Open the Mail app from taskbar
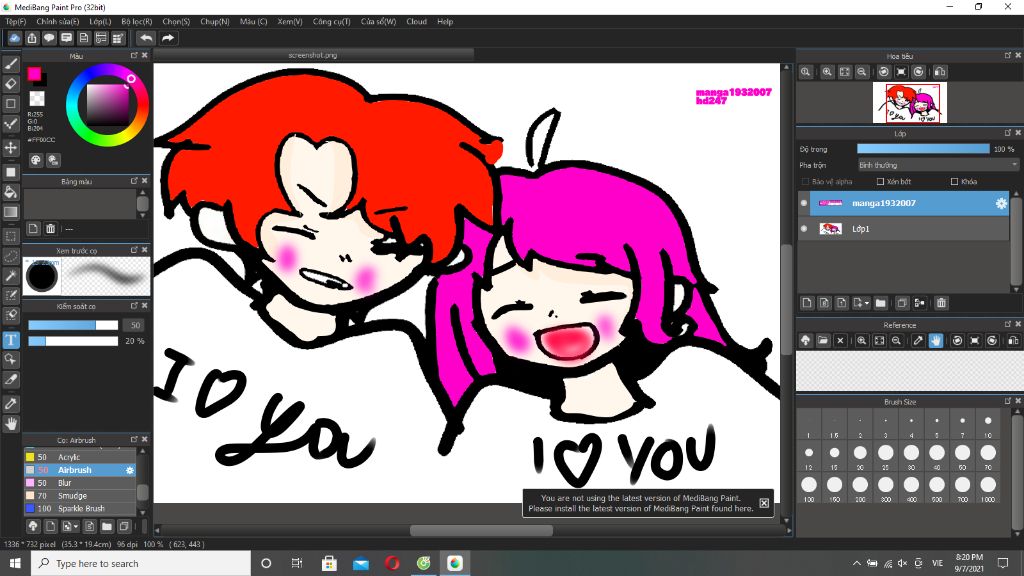Viewport: 1024px width, 576px height. click(360, 563)
